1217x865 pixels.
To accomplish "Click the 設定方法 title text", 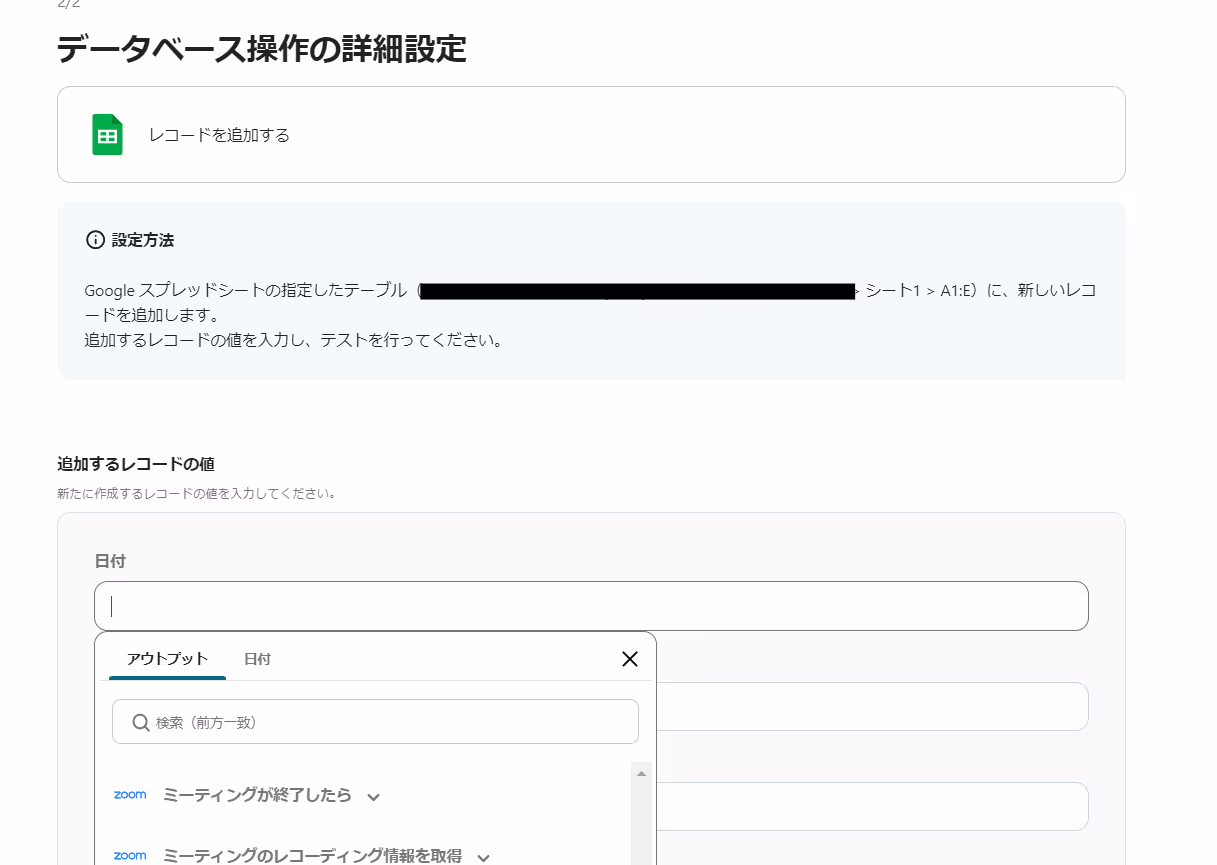I will point(143,240).
